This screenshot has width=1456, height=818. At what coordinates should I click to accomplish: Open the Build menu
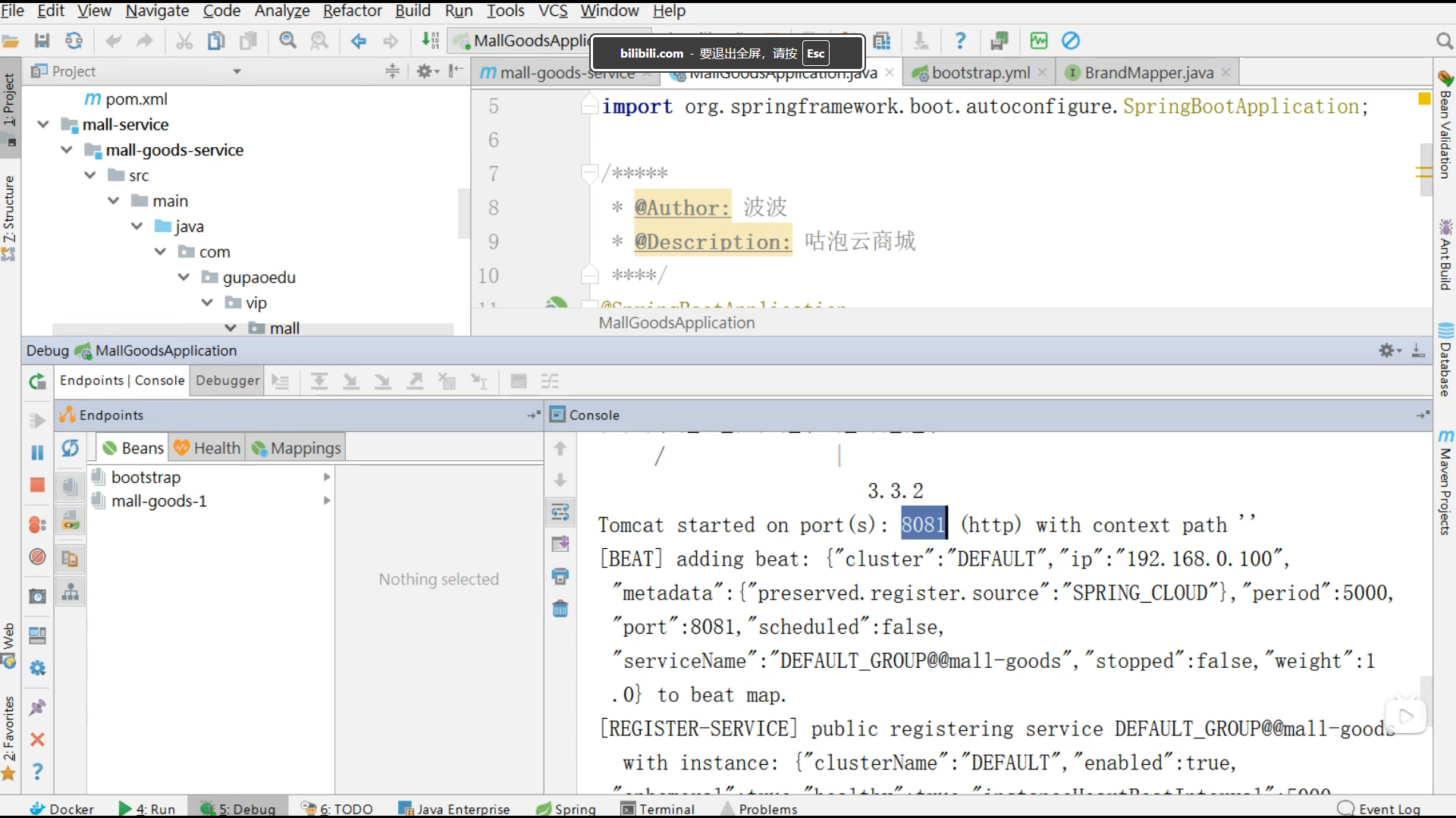coord(413,11)
